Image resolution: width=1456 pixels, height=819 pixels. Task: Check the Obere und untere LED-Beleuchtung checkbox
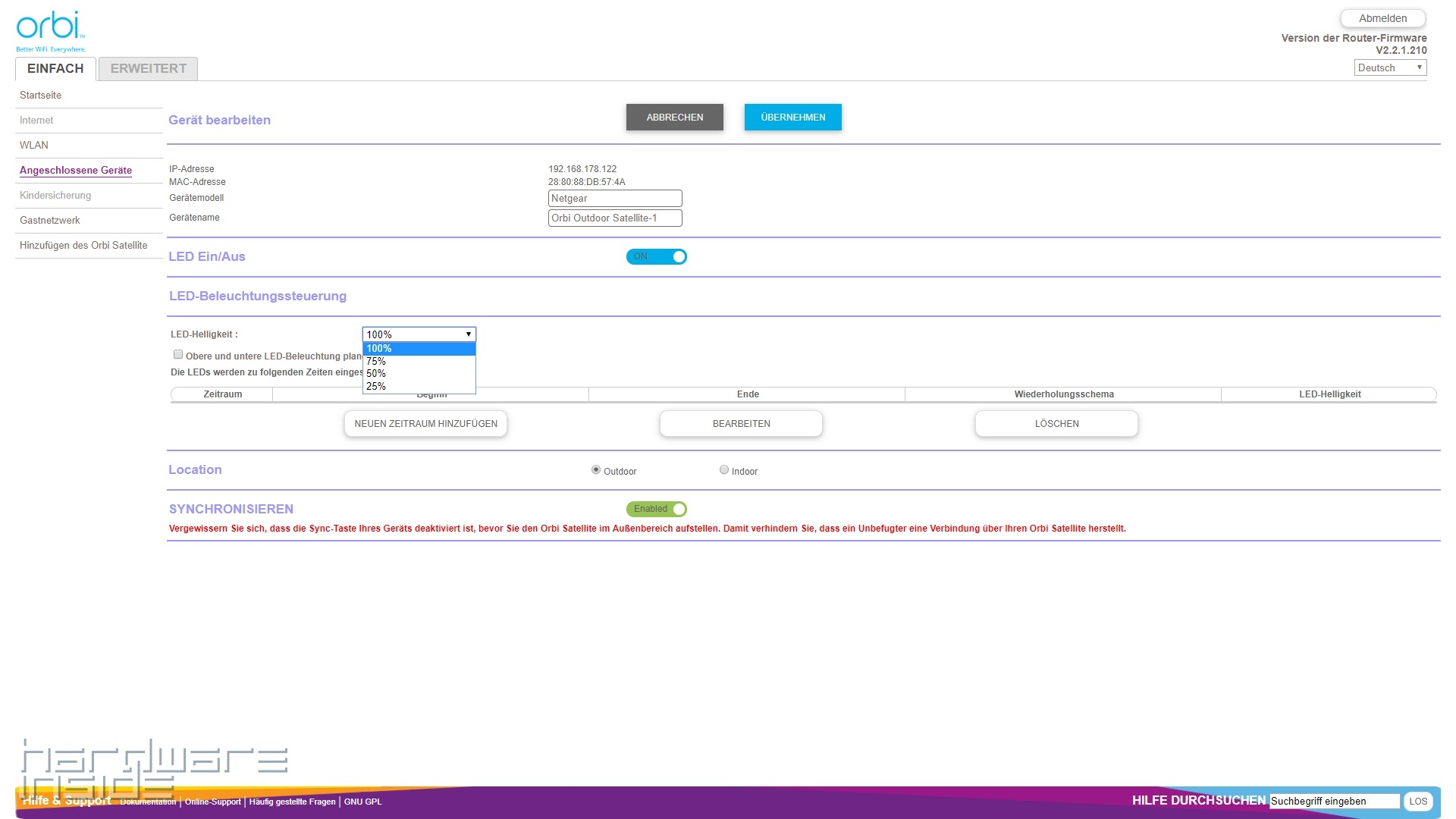[178, 354]
